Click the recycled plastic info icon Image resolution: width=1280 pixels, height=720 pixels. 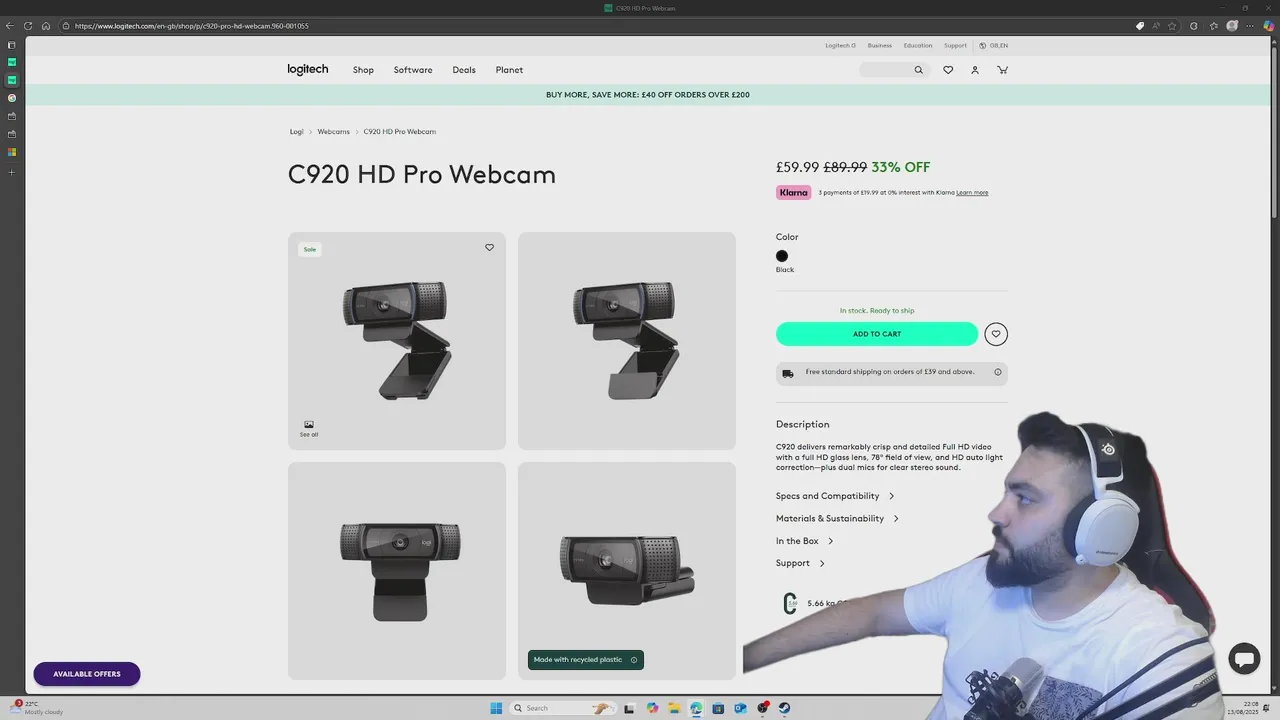tap(634, 660)
